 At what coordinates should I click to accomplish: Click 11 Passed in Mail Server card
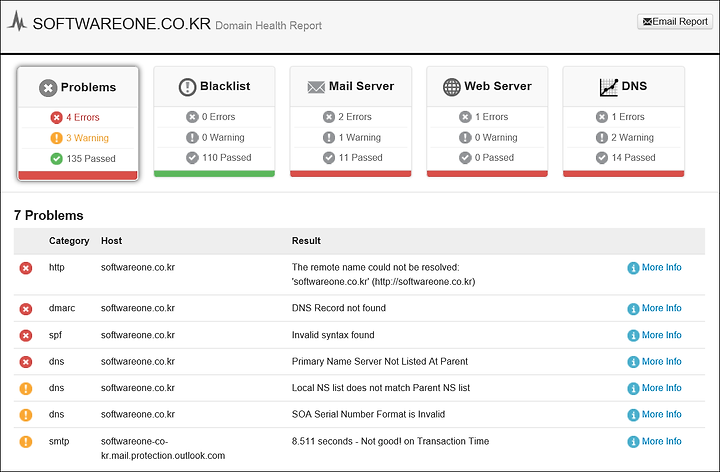click(360, 157)
